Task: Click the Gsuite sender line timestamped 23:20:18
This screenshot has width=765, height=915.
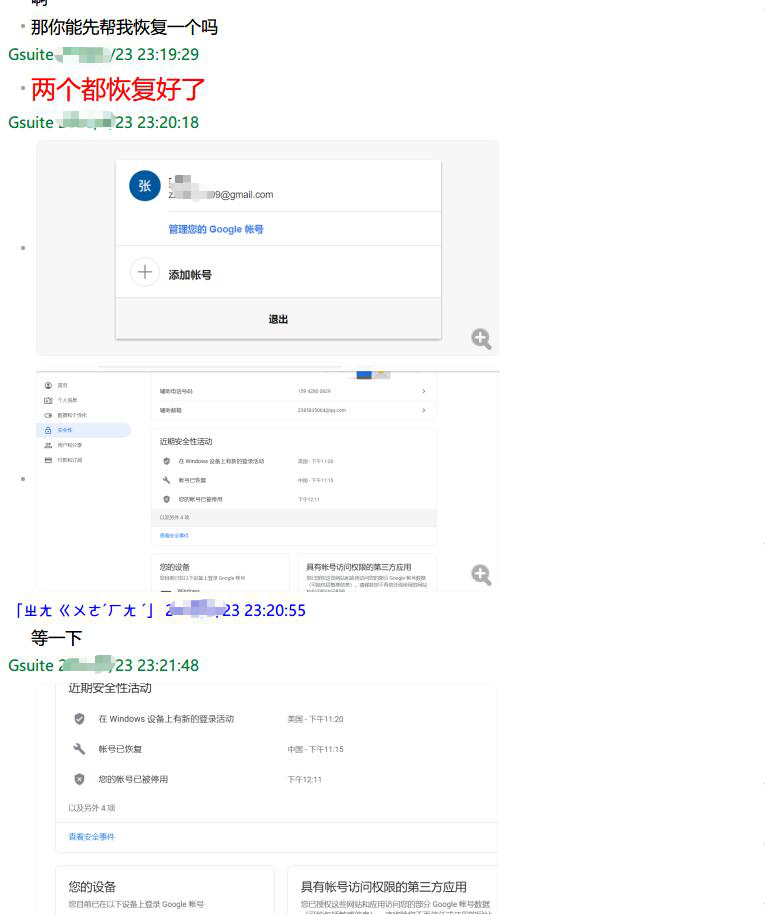Action: pyautogui.click(x=103, y=123)
